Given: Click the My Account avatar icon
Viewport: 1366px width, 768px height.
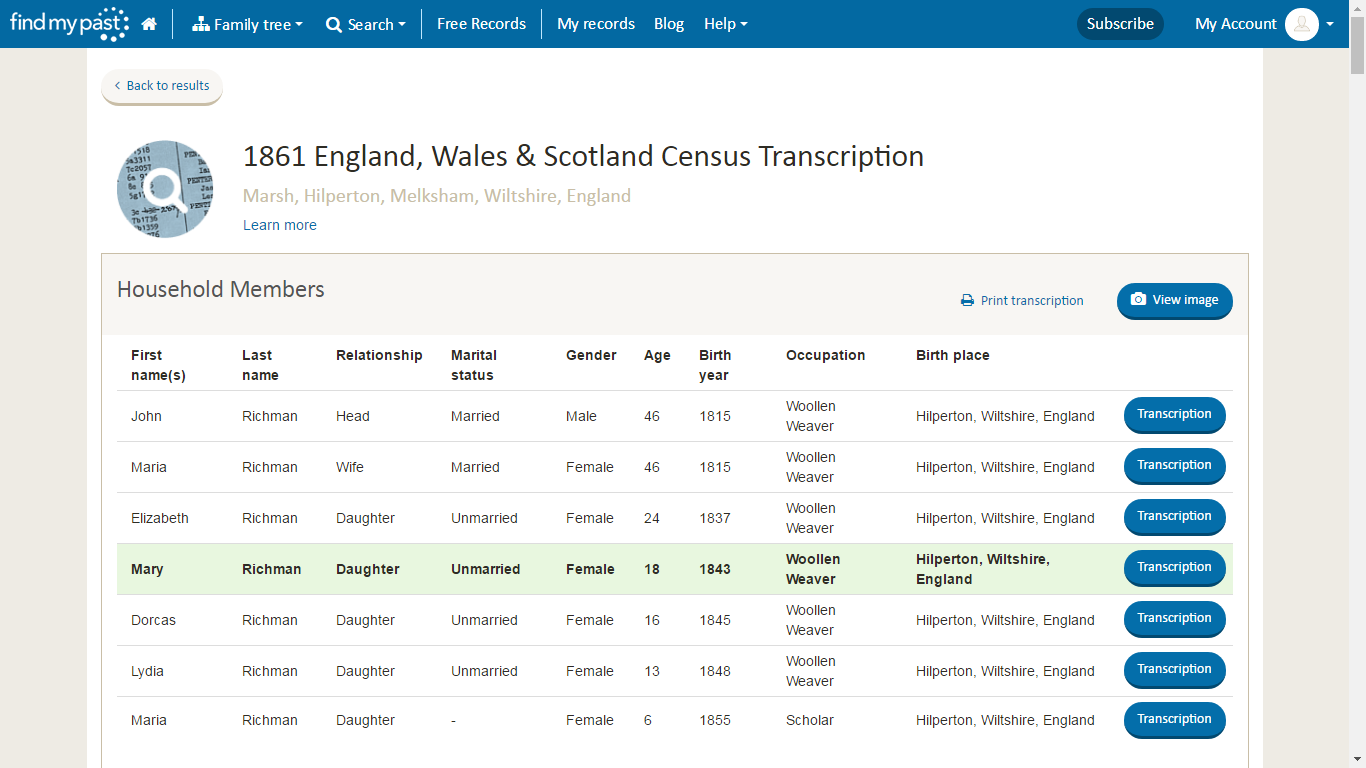Looking at the screenshot, I should click(x=1301, y=24).
